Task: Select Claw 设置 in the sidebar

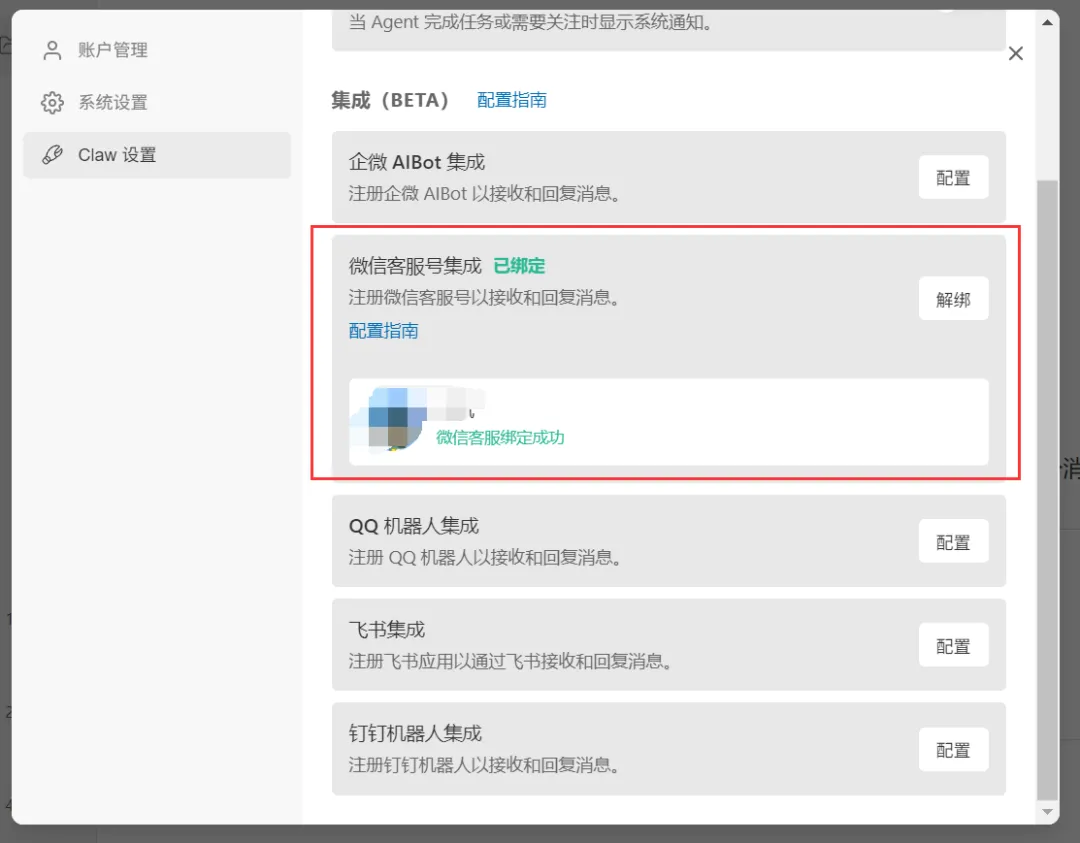Action: coord(157,155)
